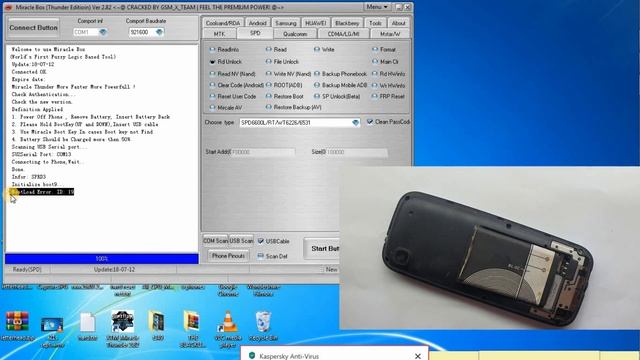The height and width of the screenshot is (360, 640).
Task: Click the highlighted BootLoad Error log line
Action: (x=42, y=191)
